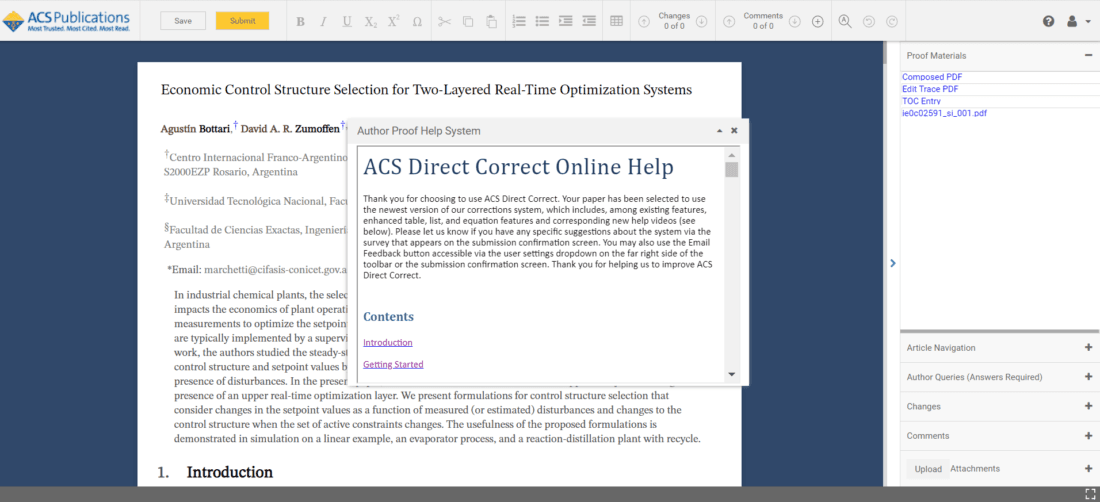
Task: Click the numbered list icon
Action: coord(519,21)
